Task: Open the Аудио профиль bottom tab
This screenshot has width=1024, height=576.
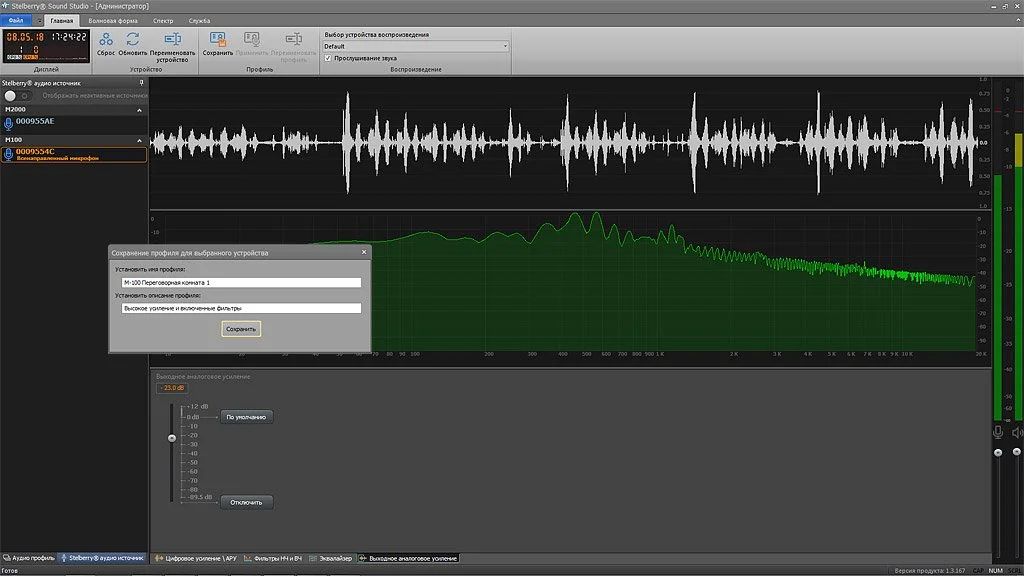Action: pos(29,558)
